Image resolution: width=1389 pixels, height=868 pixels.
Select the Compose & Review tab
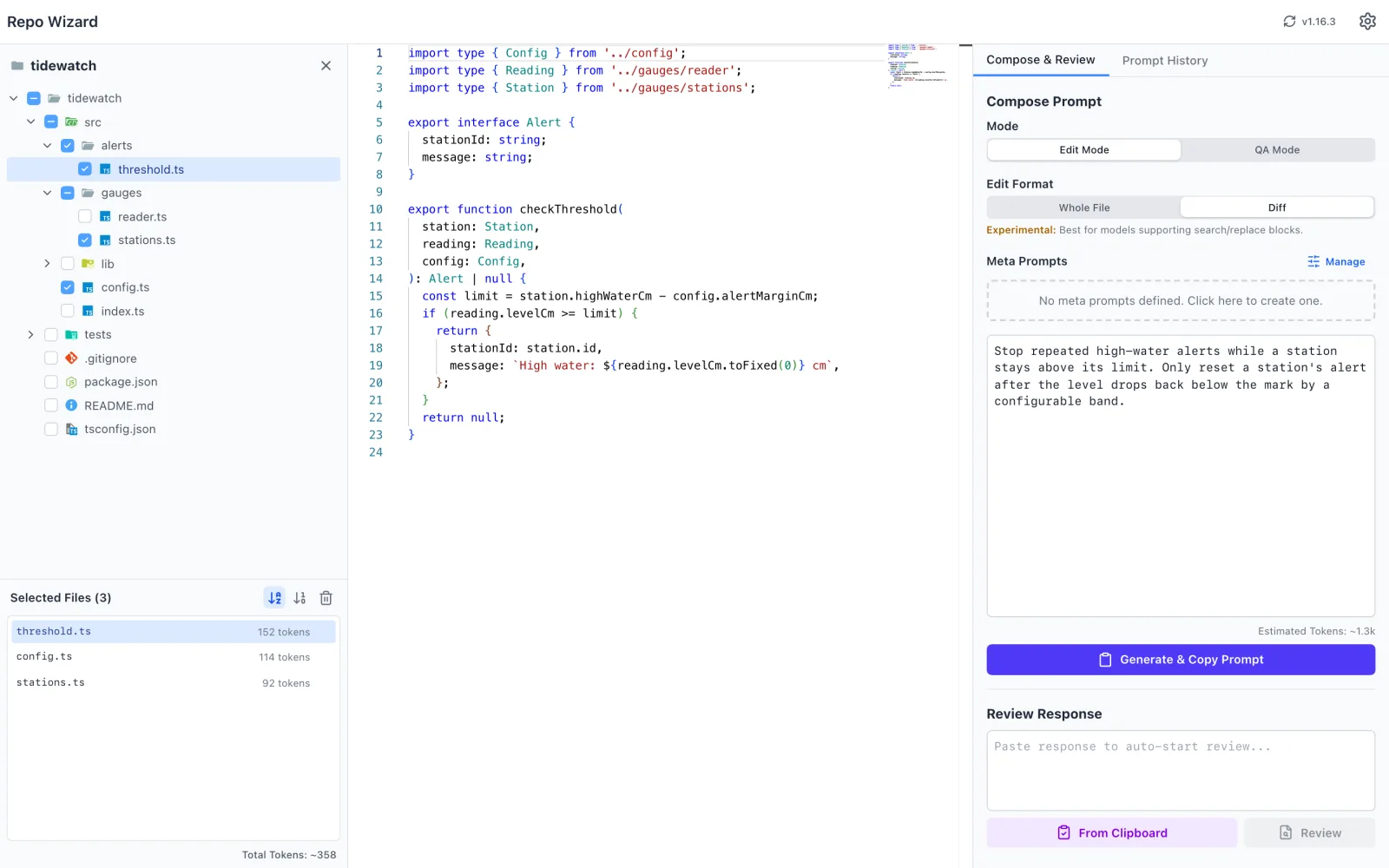1040,60
